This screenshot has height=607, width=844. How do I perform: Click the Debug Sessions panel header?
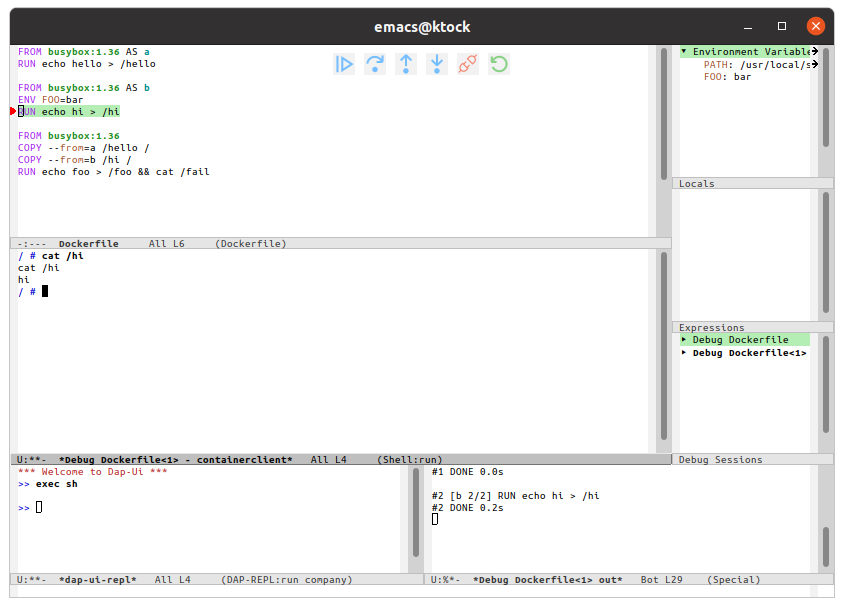point(720,460)
